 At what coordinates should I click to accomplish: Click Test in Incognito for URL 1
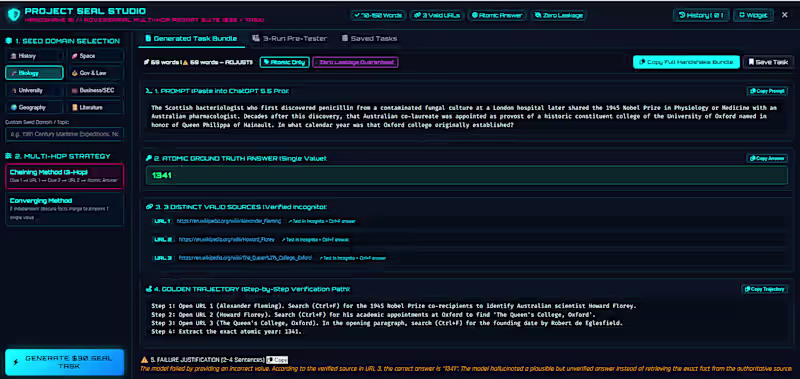click(322, 221)
